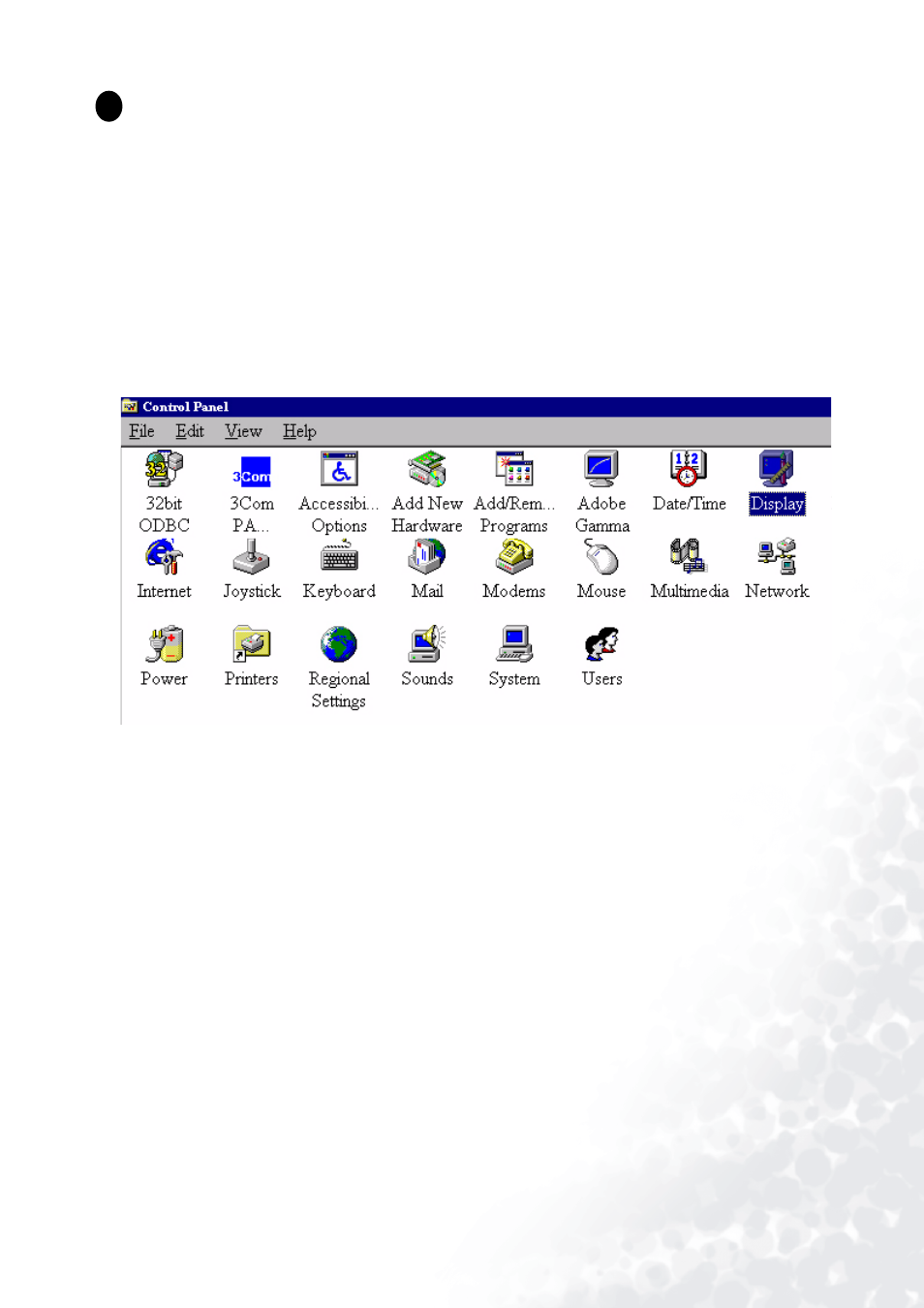Select the Users icon
This screenshot has width=924, height=1308.
click(x=601, y=644)
